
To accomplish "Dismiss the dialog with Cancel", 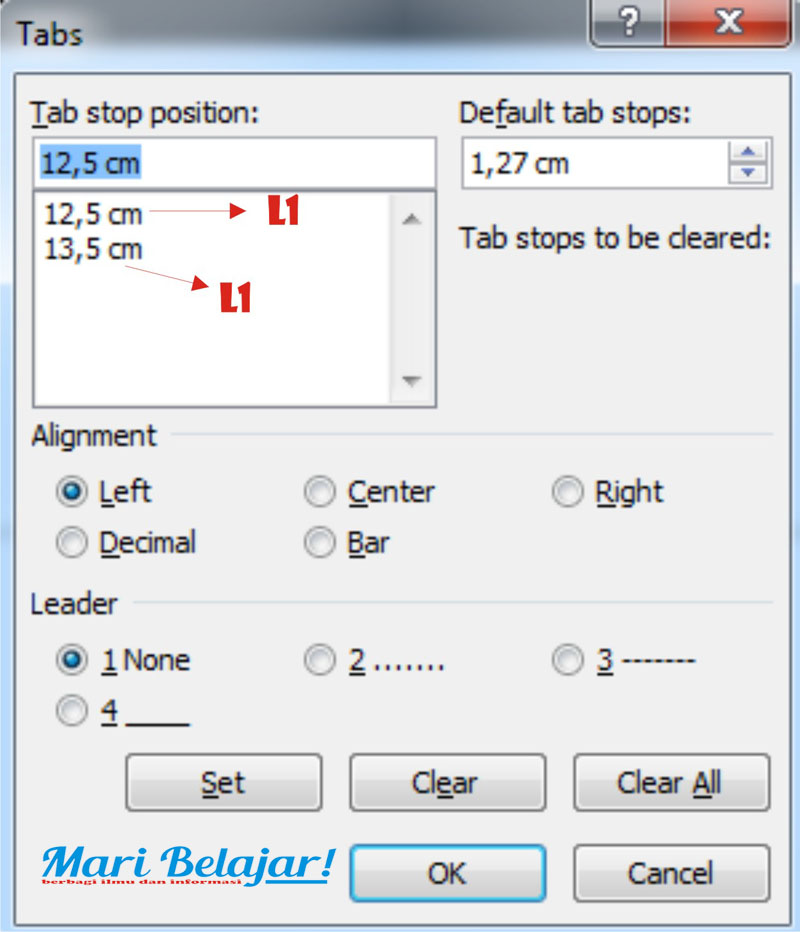I will click(x=670, y=873).
